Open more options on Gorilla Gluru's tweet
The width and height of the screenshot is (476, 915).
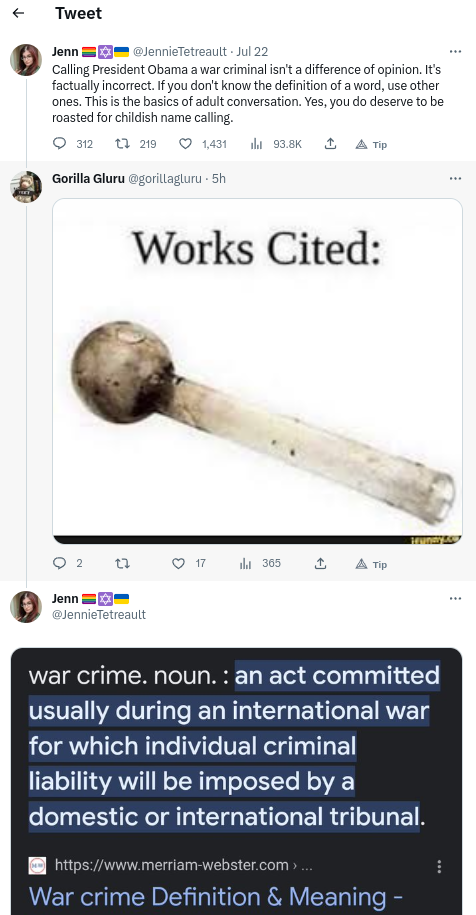456,179
